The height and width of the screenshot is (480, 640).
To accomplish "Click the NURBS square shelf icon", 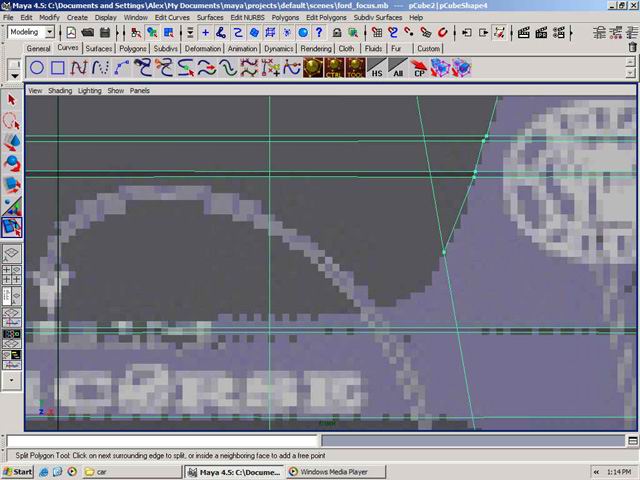I will [58, 68].
